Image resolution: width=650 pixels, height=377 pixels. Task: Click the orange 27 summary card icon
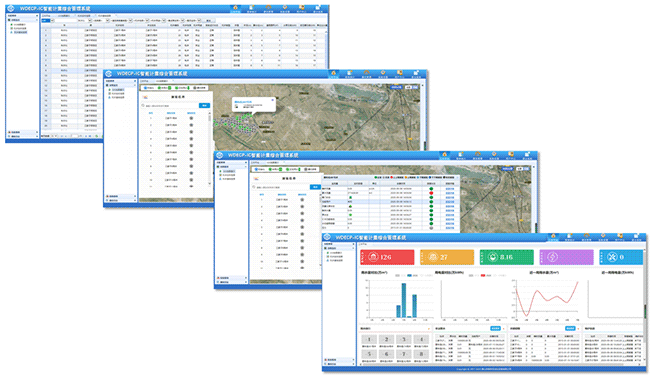pos(433,257)
